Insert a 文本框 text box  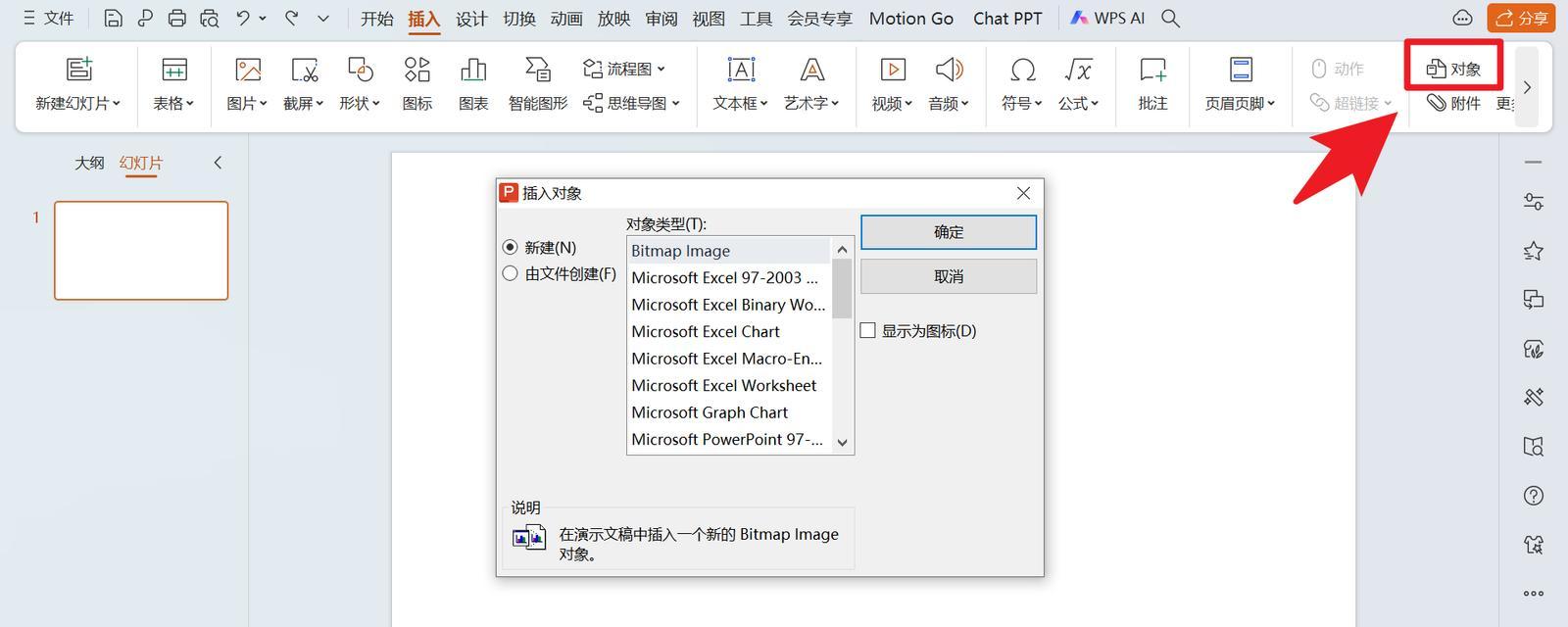click(x=741, y=70)
